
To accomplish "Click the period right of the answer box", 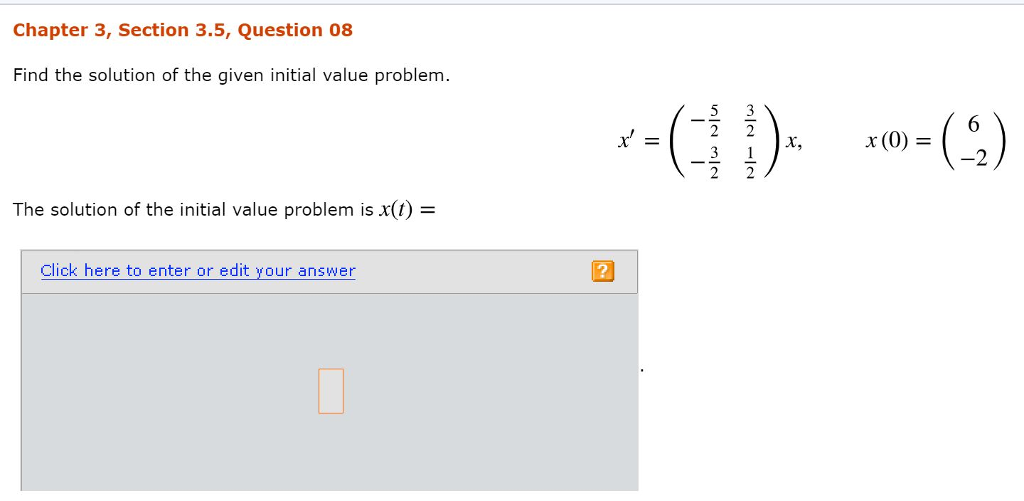I will (642, 371).
